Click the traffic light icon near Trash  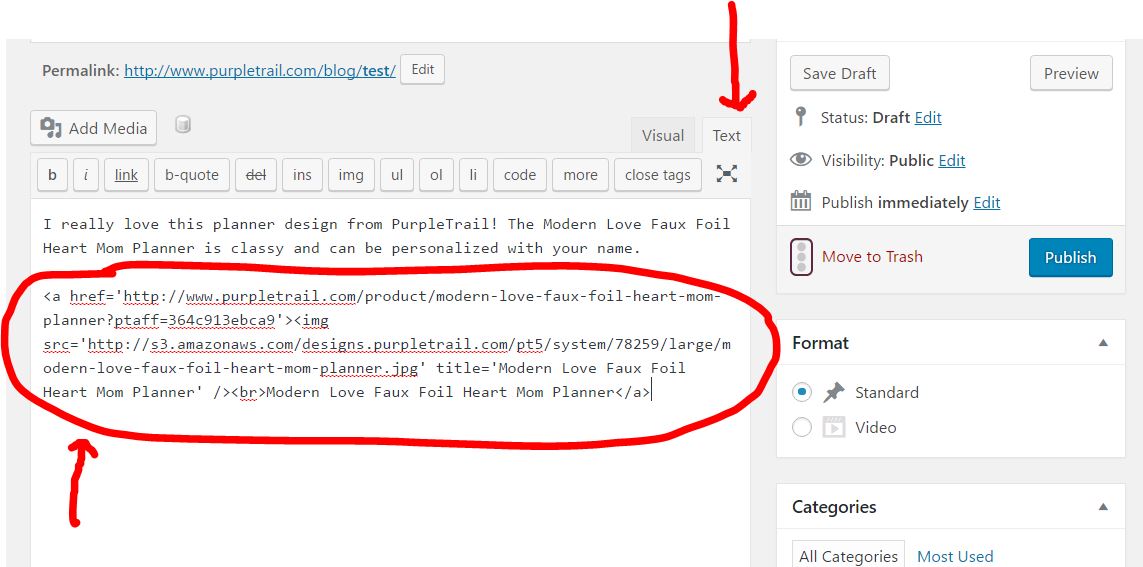(801, 257)
